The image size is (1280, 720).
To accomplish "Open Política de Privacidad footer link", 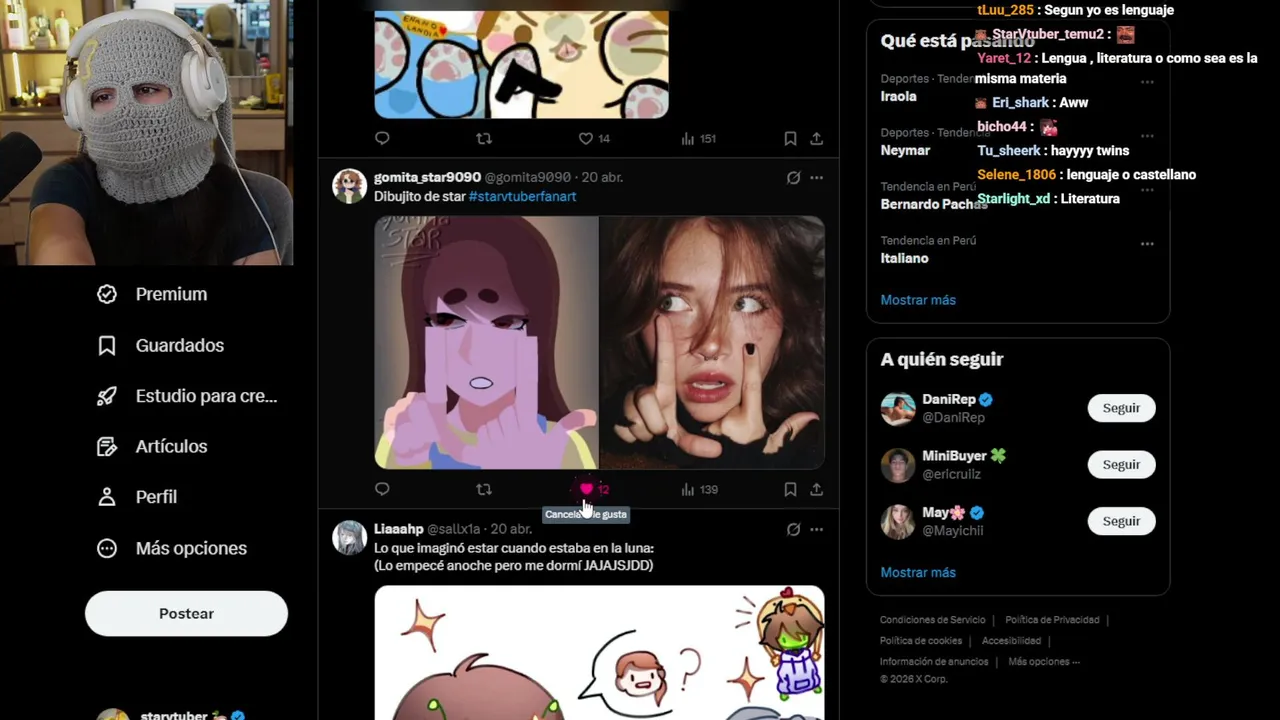I will point(1052,620).
